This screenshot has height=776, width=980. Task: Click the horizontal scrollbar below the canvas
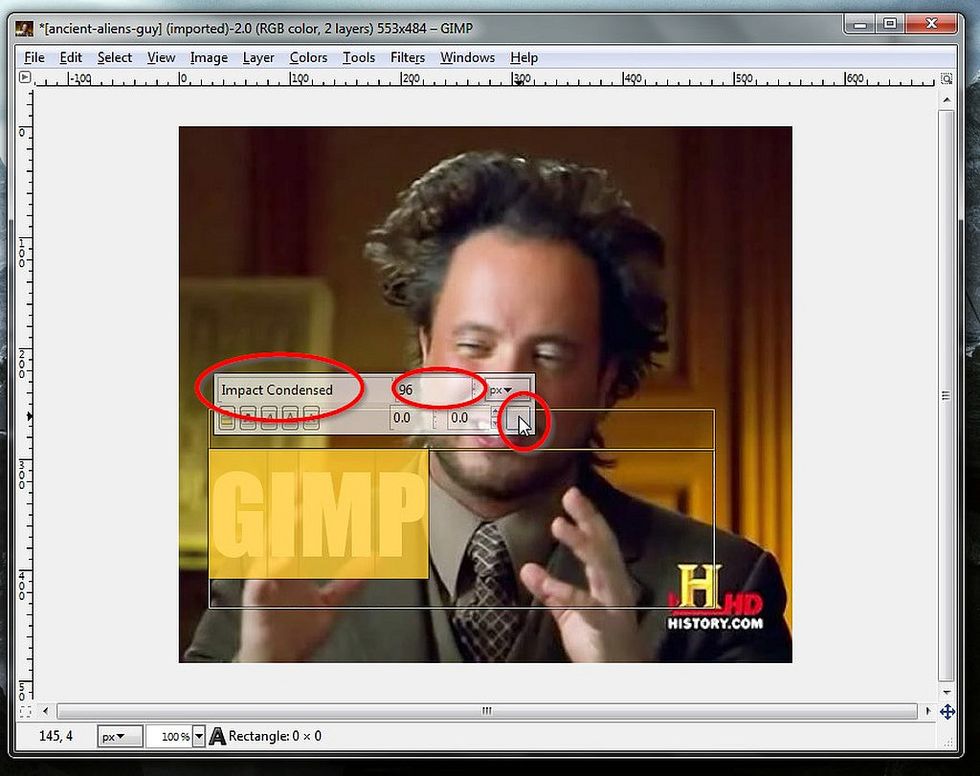485,711
